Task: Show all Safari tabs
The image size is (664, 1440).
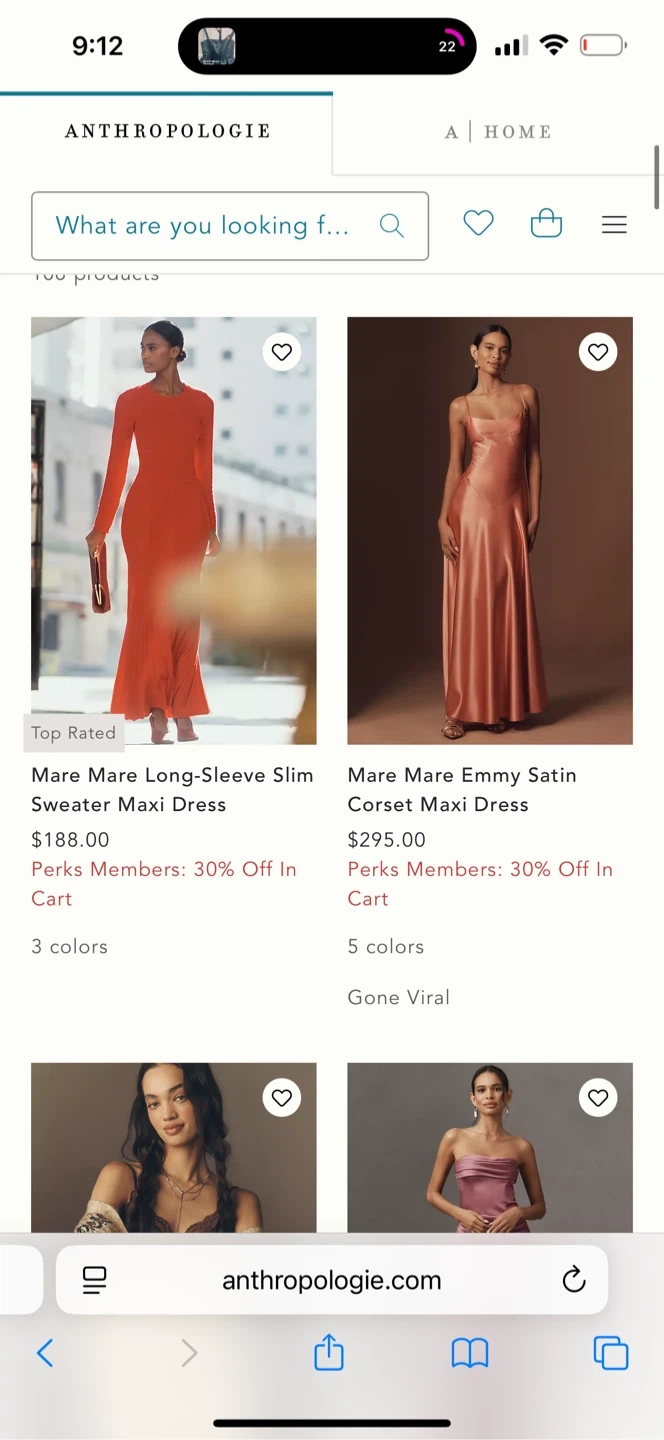Action: coord(611,1353)
